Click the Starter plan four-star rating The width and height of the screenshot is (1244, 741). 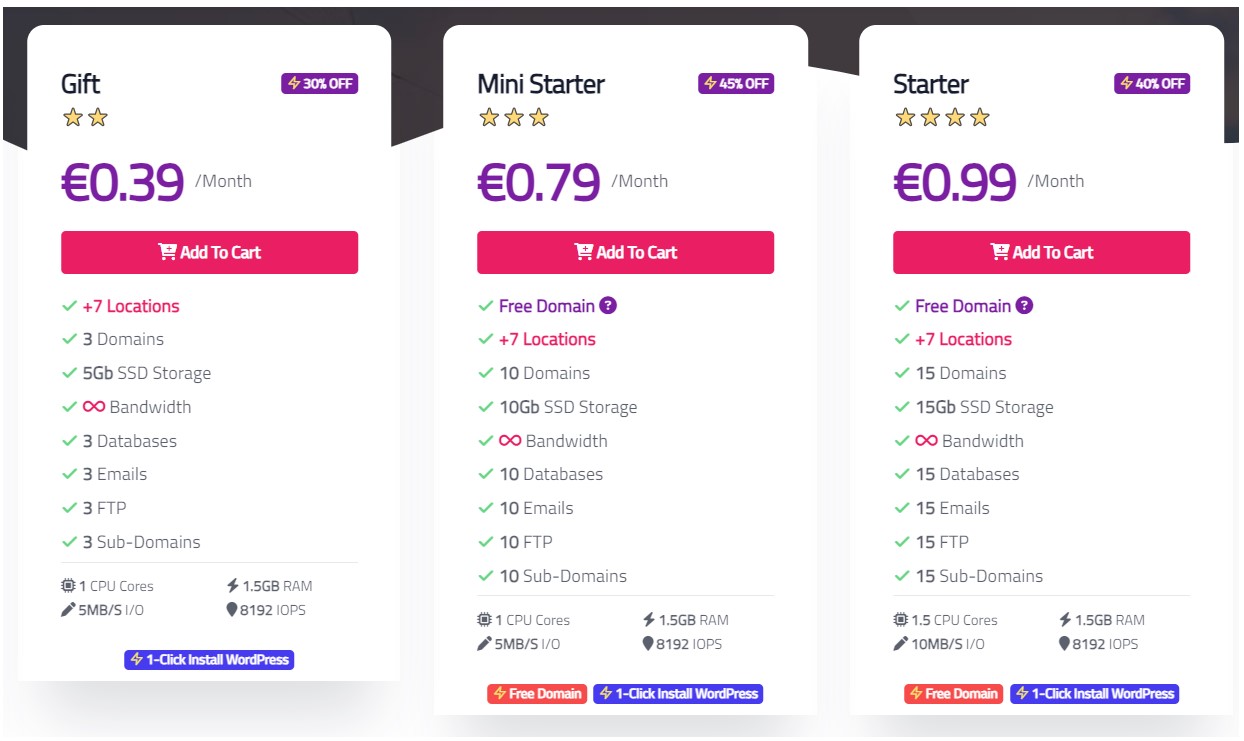coord(942,118)
